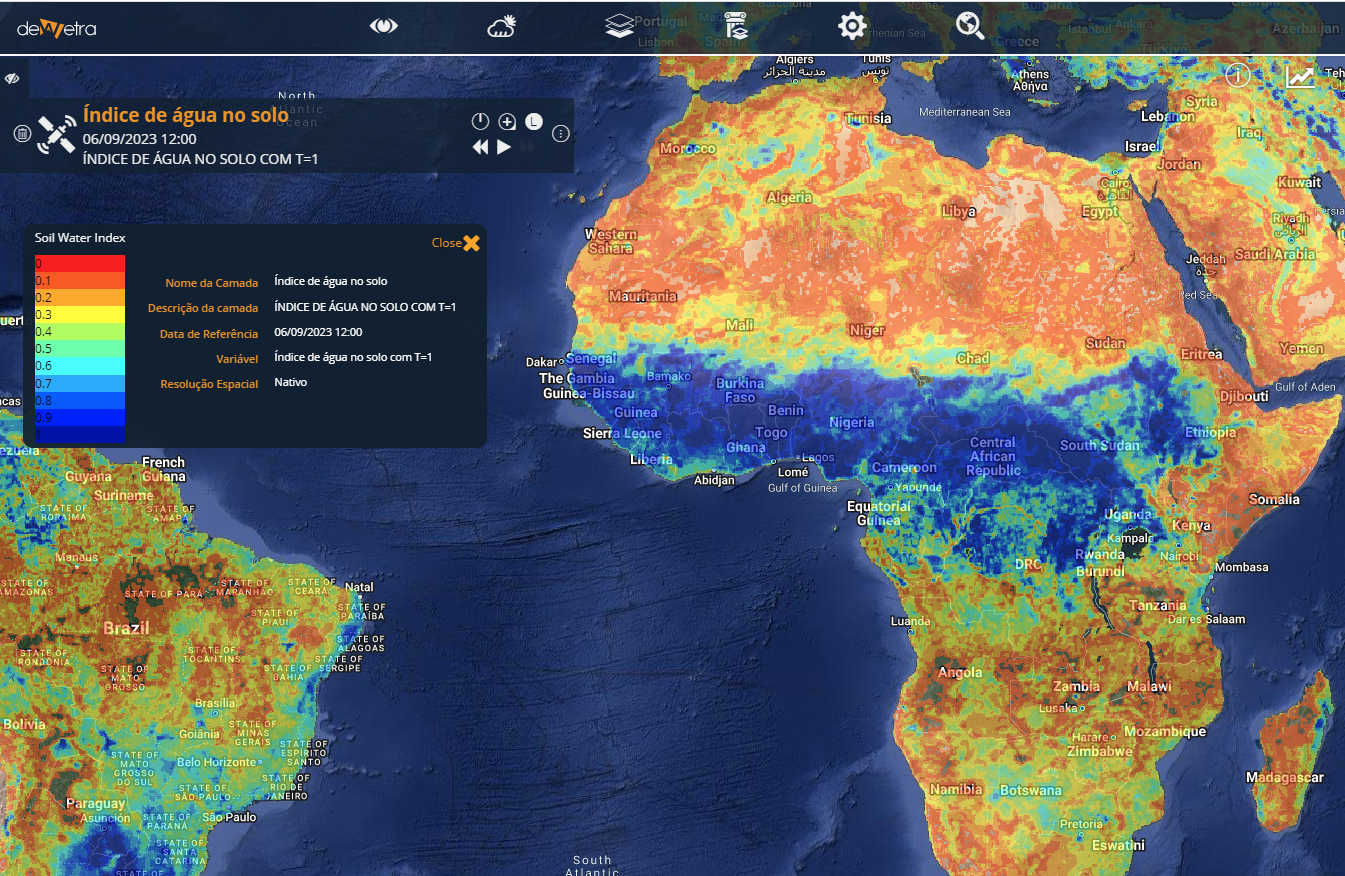Toggle layer panel visibility eye at left edge
The height and width of the screenshot is (876, 1345).
13,78
